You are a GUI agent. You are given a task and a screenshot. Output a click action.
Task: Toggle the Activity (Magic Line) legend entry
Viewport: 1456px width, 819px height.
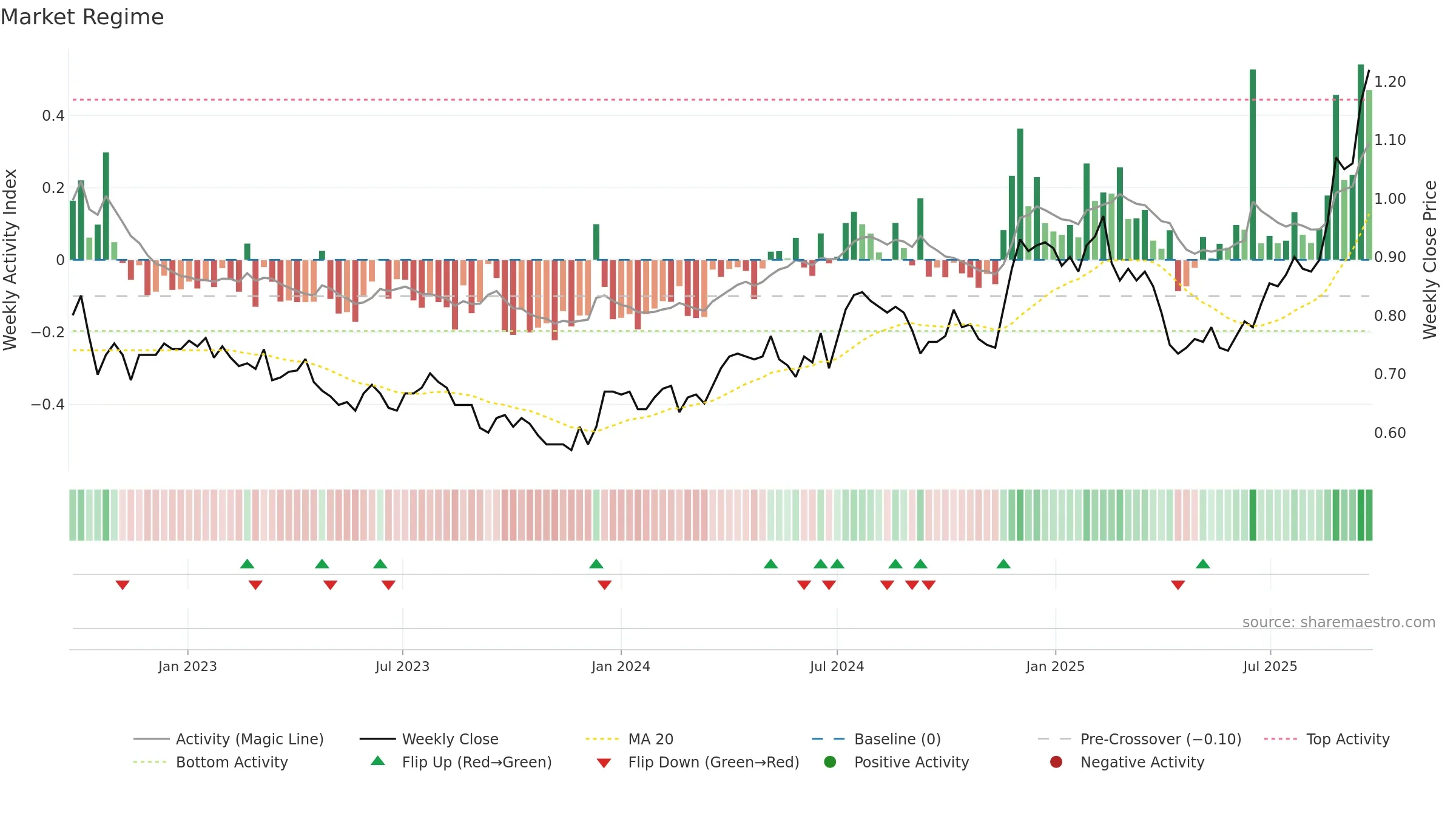pyautogui.click(x=229, y=739)
